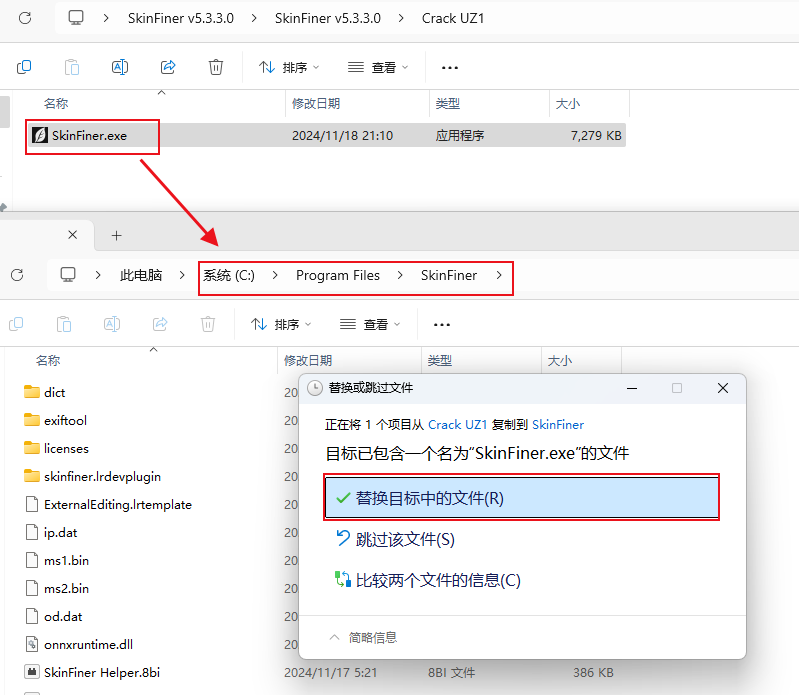Click 修改日期 column header in upper window

(316, 103)
